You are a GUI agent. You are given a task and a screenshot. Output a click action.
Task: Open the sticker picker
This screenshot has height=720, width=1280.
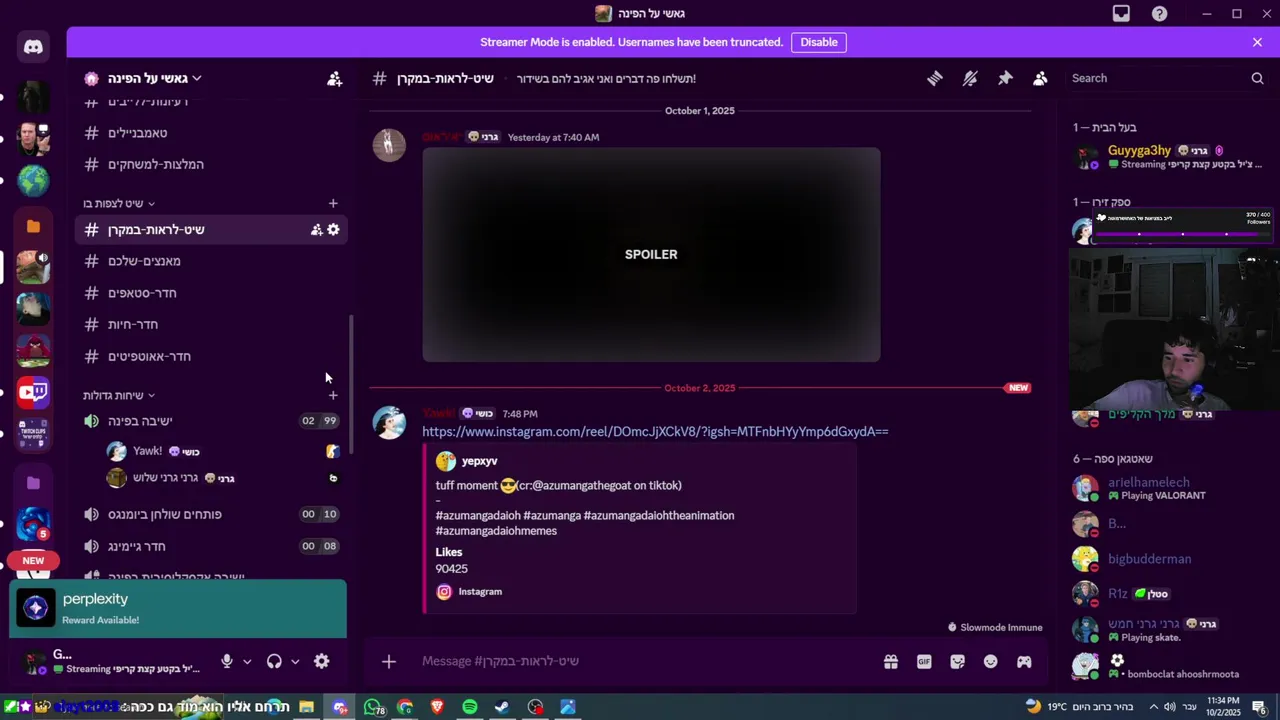[957, 661]
